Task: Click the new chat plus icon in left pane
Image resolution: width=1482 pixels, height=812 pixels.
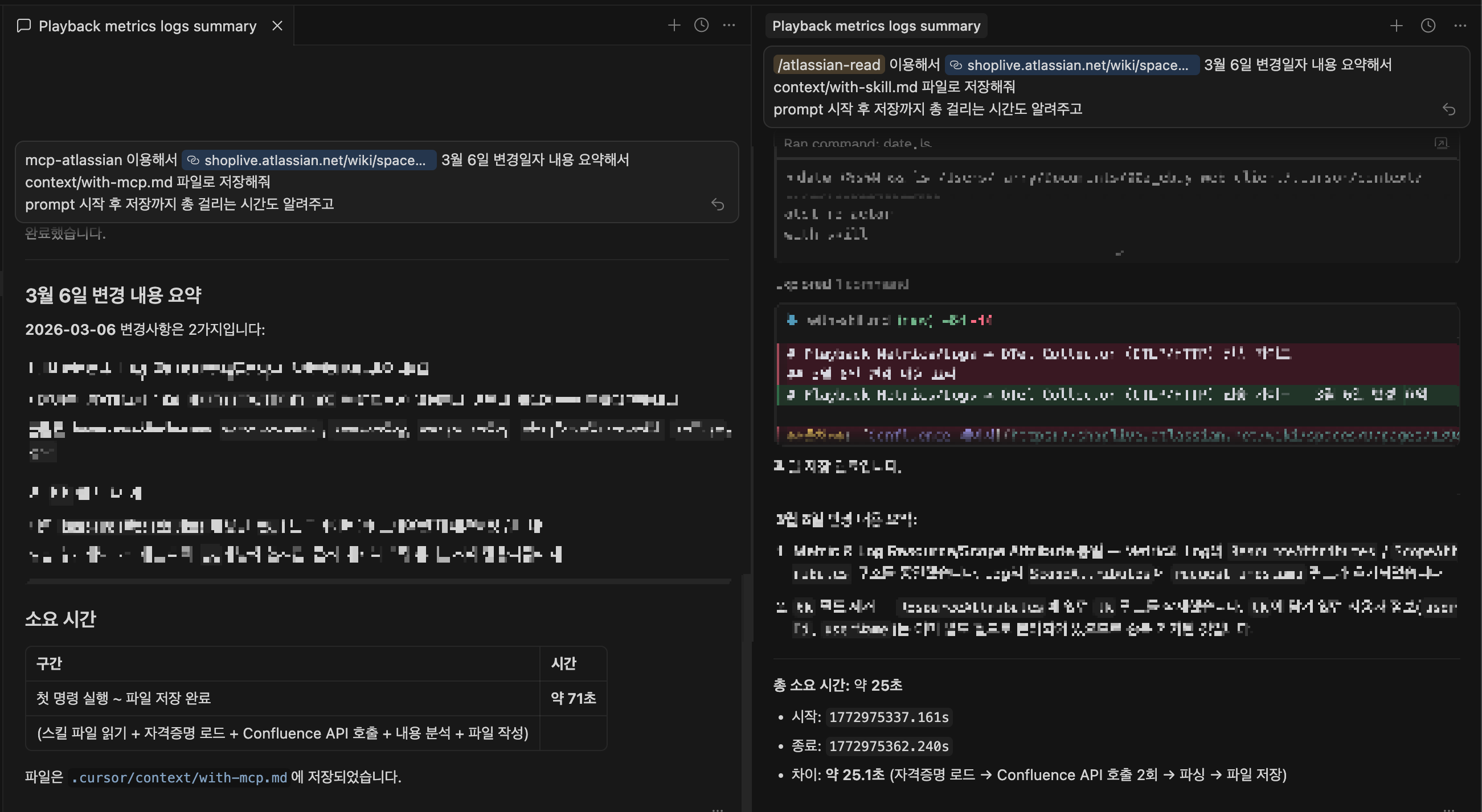Action: (674, 25)
